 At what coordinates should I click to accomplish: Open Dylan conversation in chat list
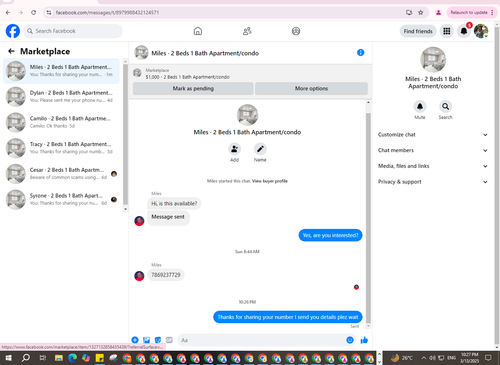click(x=61, y=96)
